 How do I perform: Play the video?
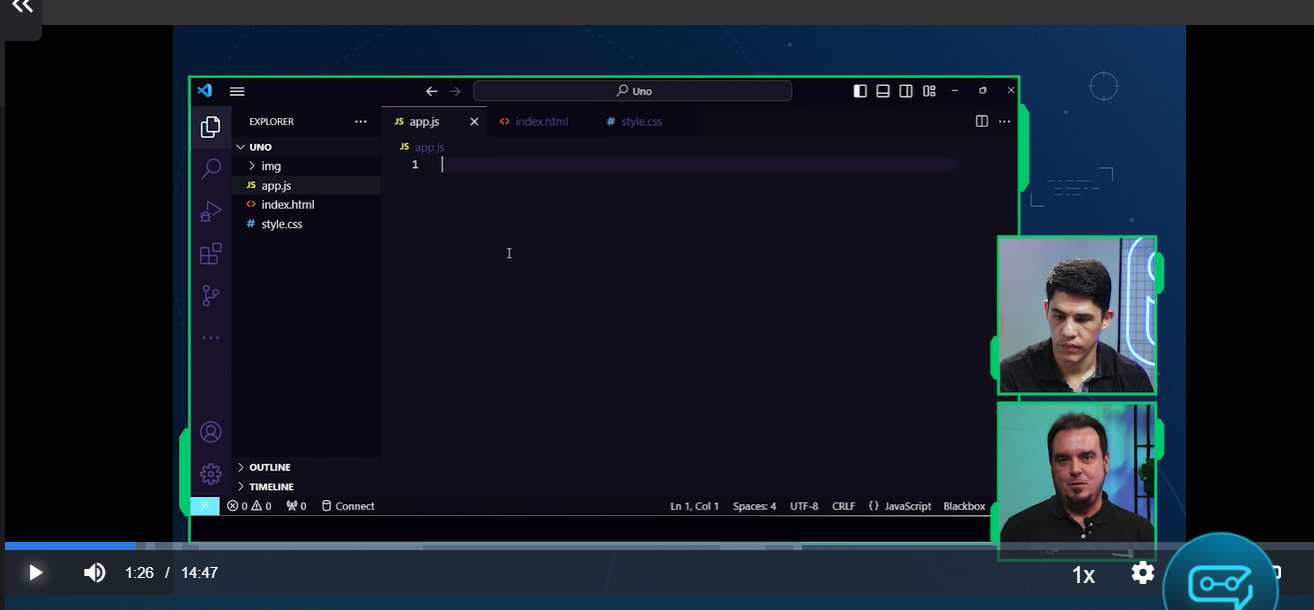click(35, 573)
